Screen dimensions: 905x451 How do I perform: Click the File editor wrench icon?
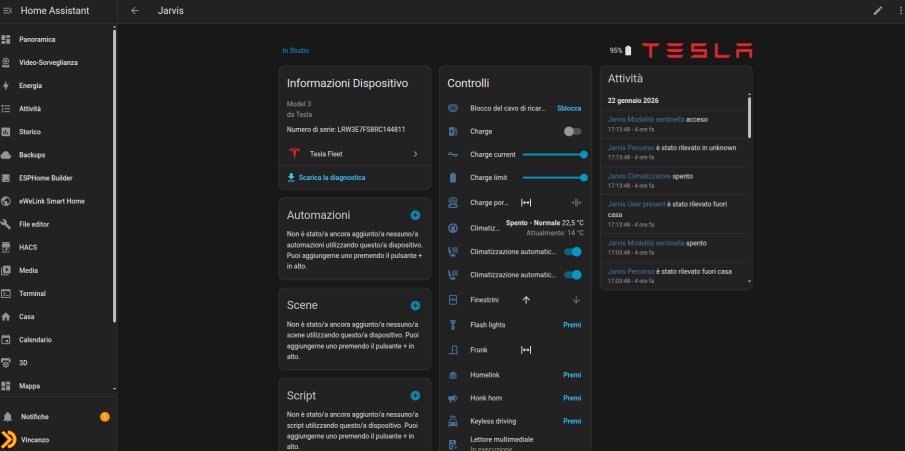6,224
